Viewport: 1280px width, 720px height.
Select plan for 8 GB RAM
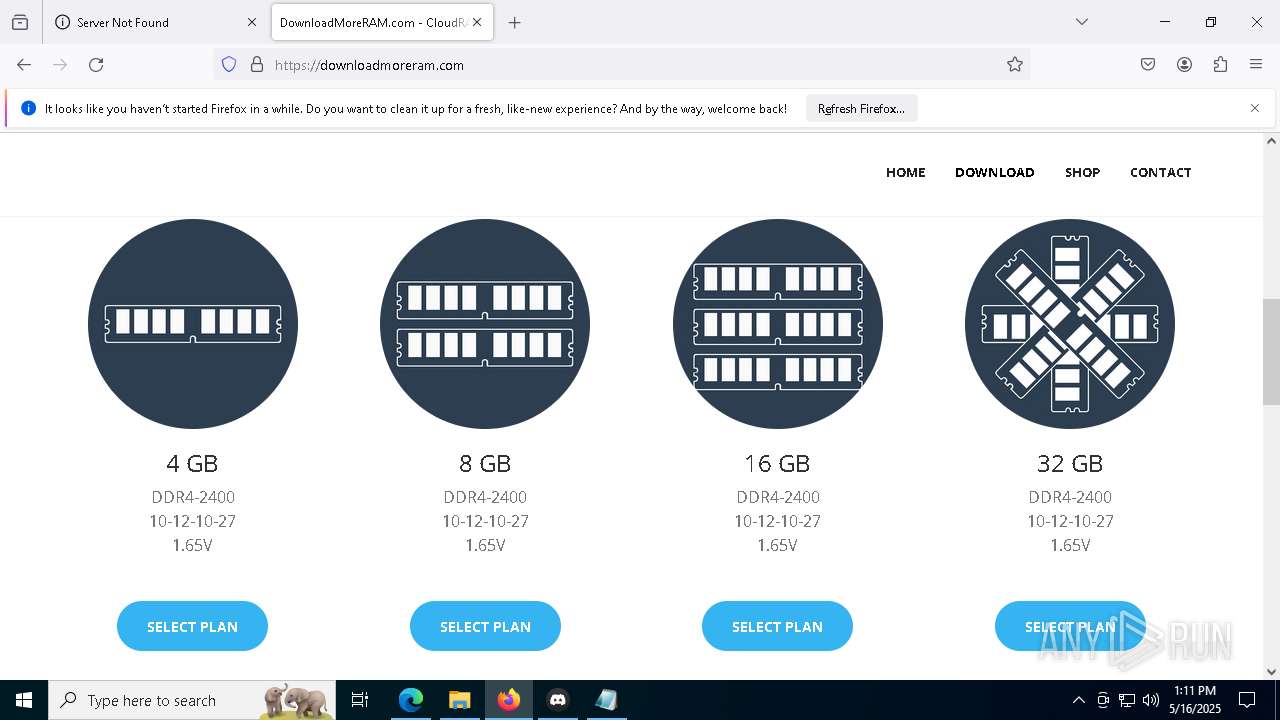coord(485,626)
